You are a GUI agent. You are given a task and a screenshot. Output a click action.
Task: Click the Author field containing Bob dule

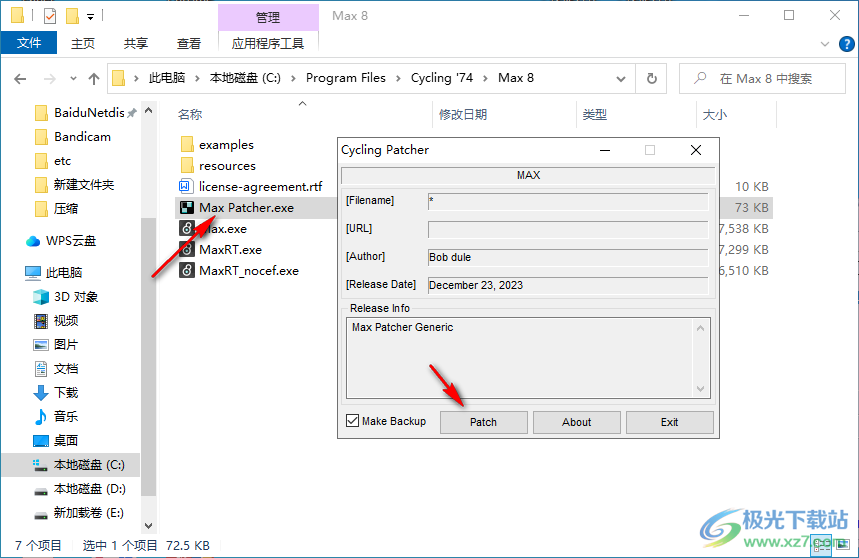pyautogui.click(x=568, y=257)
